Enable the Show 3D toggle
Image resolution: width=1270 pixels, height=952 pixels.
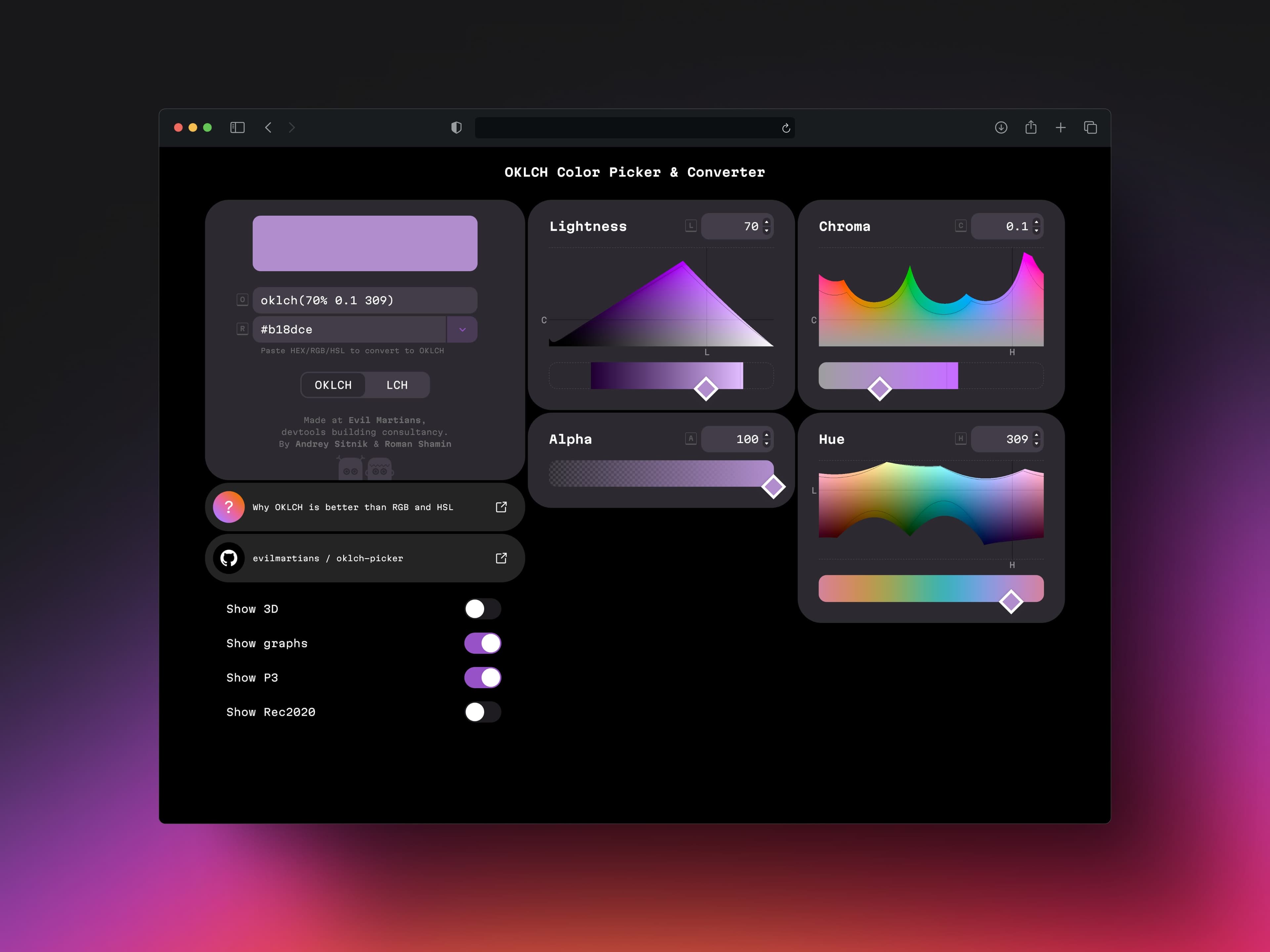click(482, 609)
